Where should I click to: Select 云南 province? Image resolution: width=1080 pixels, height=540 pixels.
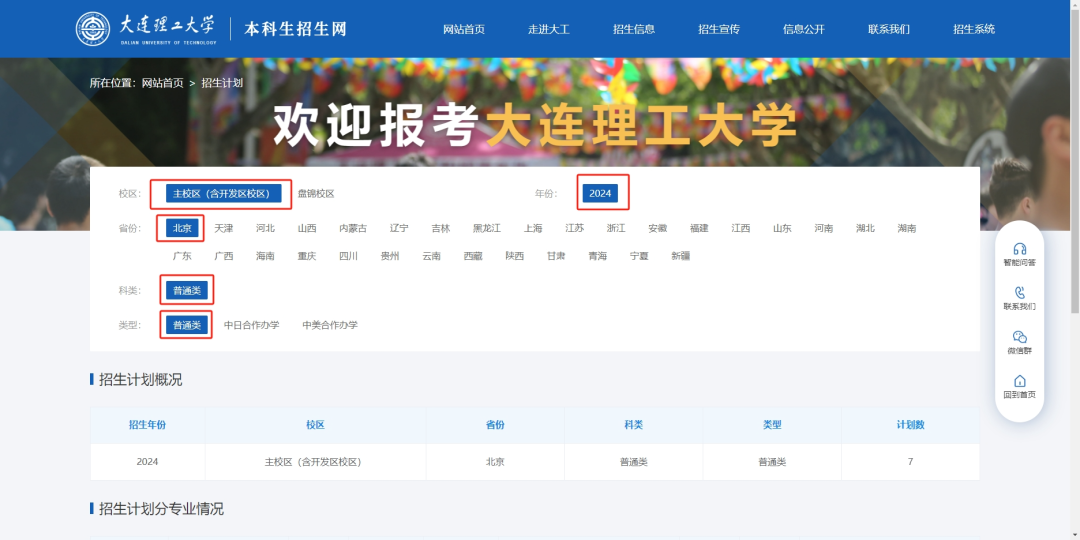(431, 256)
